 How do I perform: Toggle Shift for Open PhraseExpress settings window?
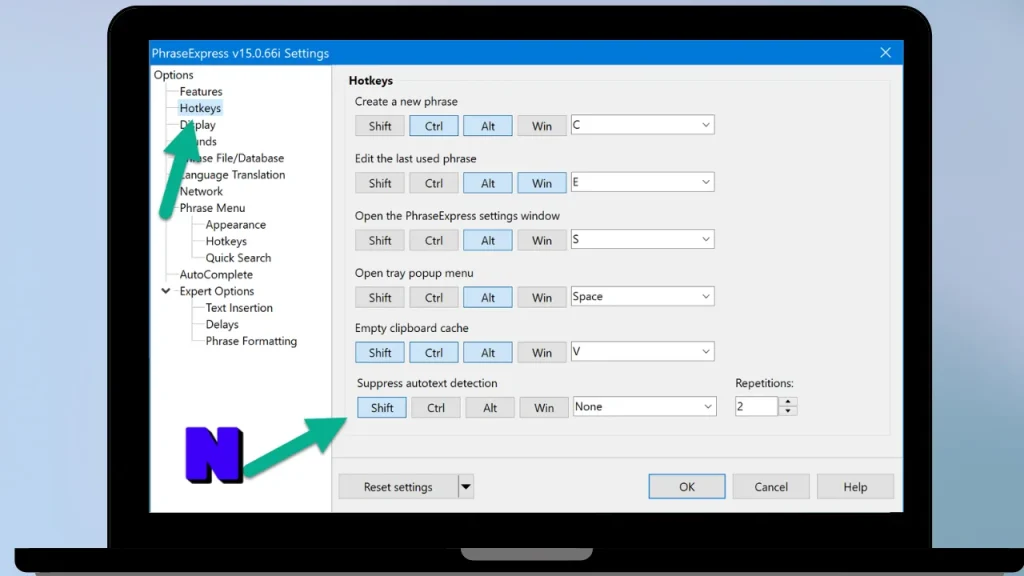(379, 240)
